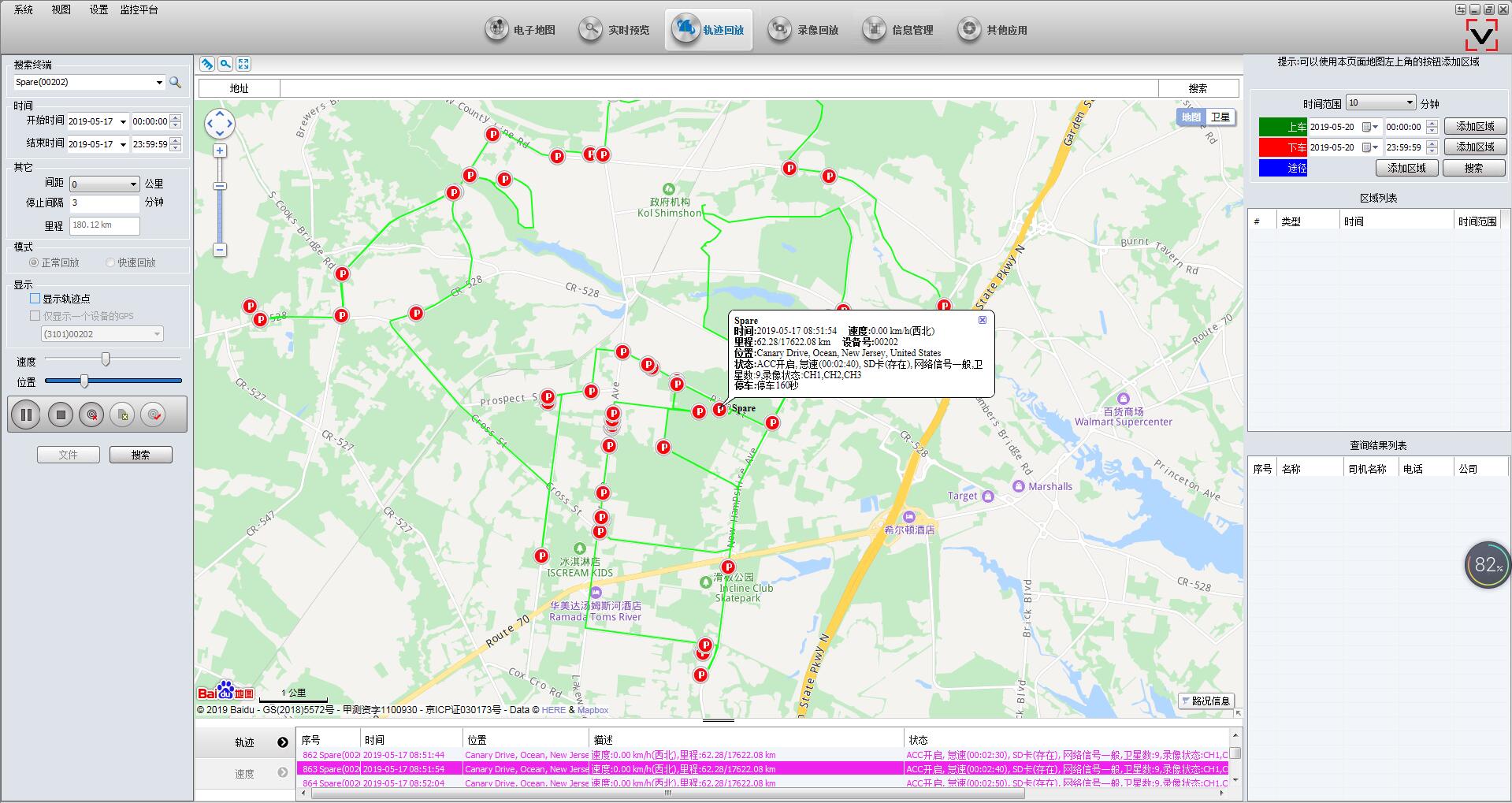The width and height of the screenshot is (1512, 803).
Task: Switch to 实时预览 live preview
Action: pos(614,30)
